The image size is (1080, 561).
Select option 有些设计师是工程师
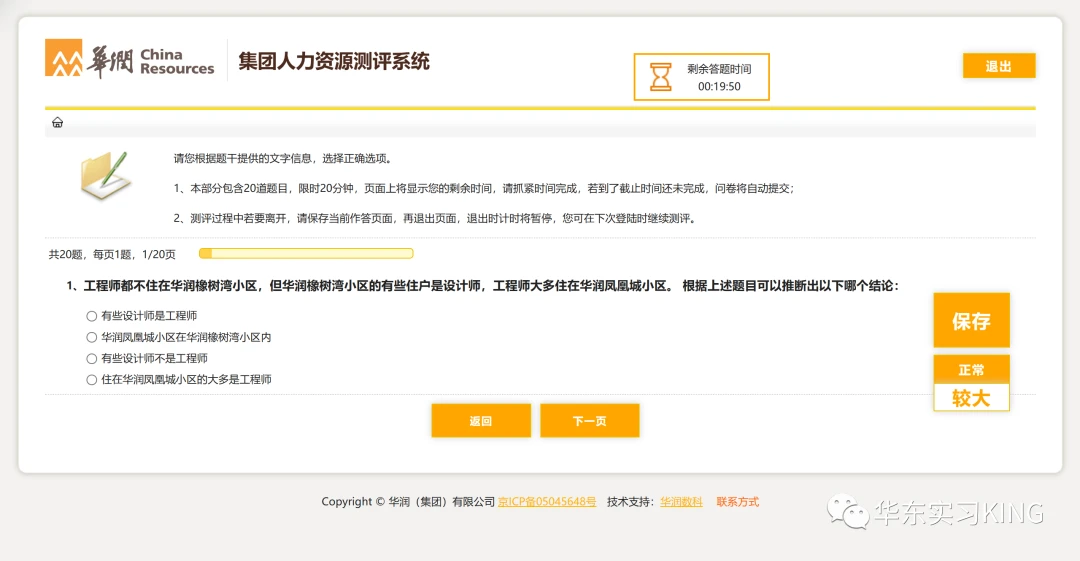pyautogui.click(x=92, y=316)
